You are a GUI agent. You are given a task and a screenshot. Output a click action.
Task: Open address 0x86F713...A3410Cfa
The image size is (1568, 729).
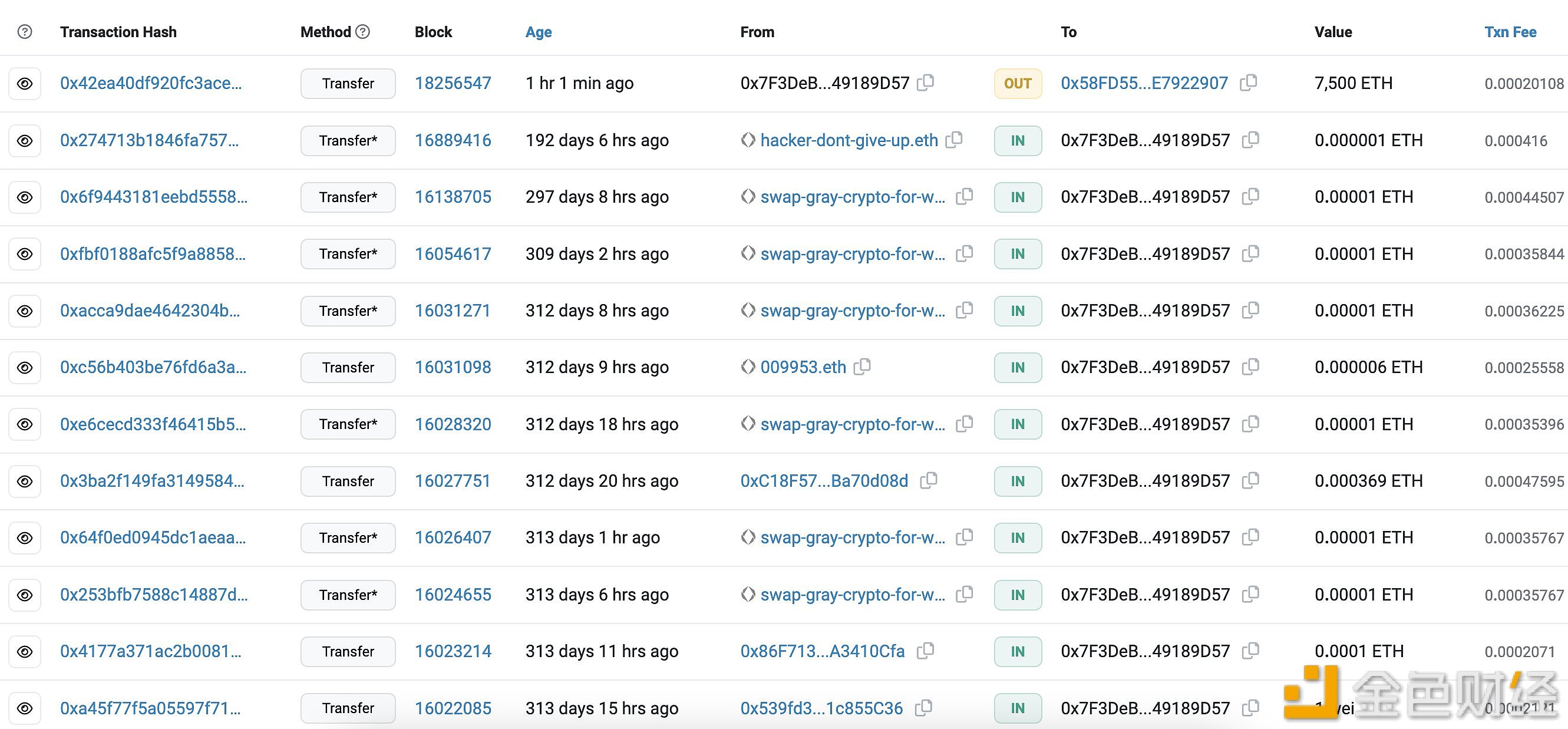pyautogui.click(x=823, y=651)
